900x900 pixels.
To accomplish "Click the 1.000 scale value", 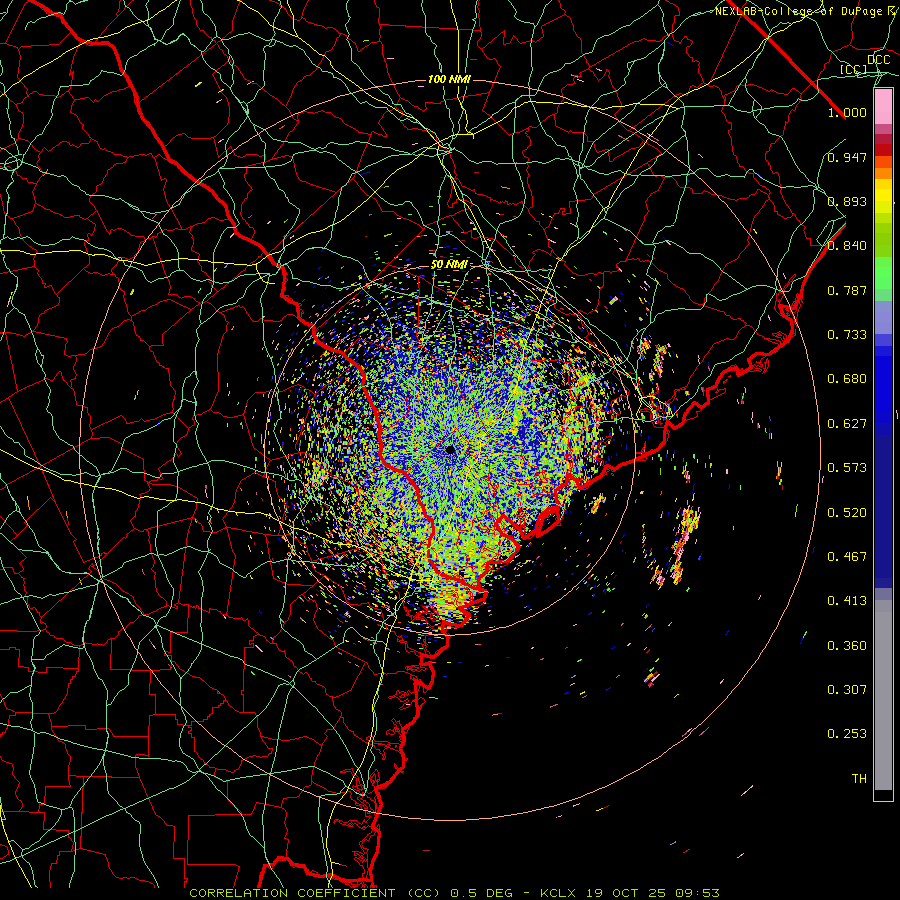I will click(x=847, y=112).
